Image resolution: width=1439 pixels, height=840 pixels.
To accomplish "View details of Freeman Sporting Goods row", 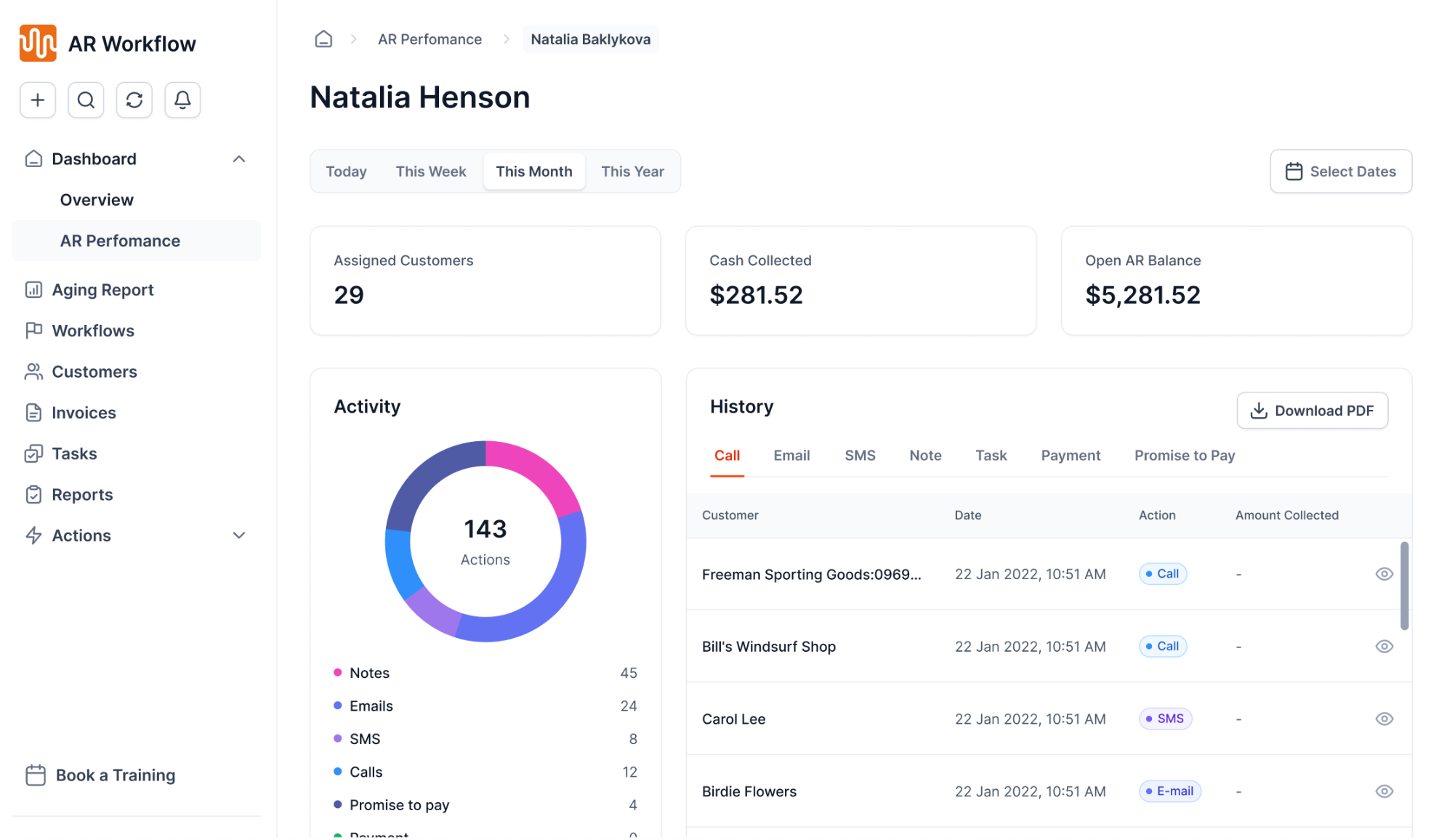I will coord(1384,574).
